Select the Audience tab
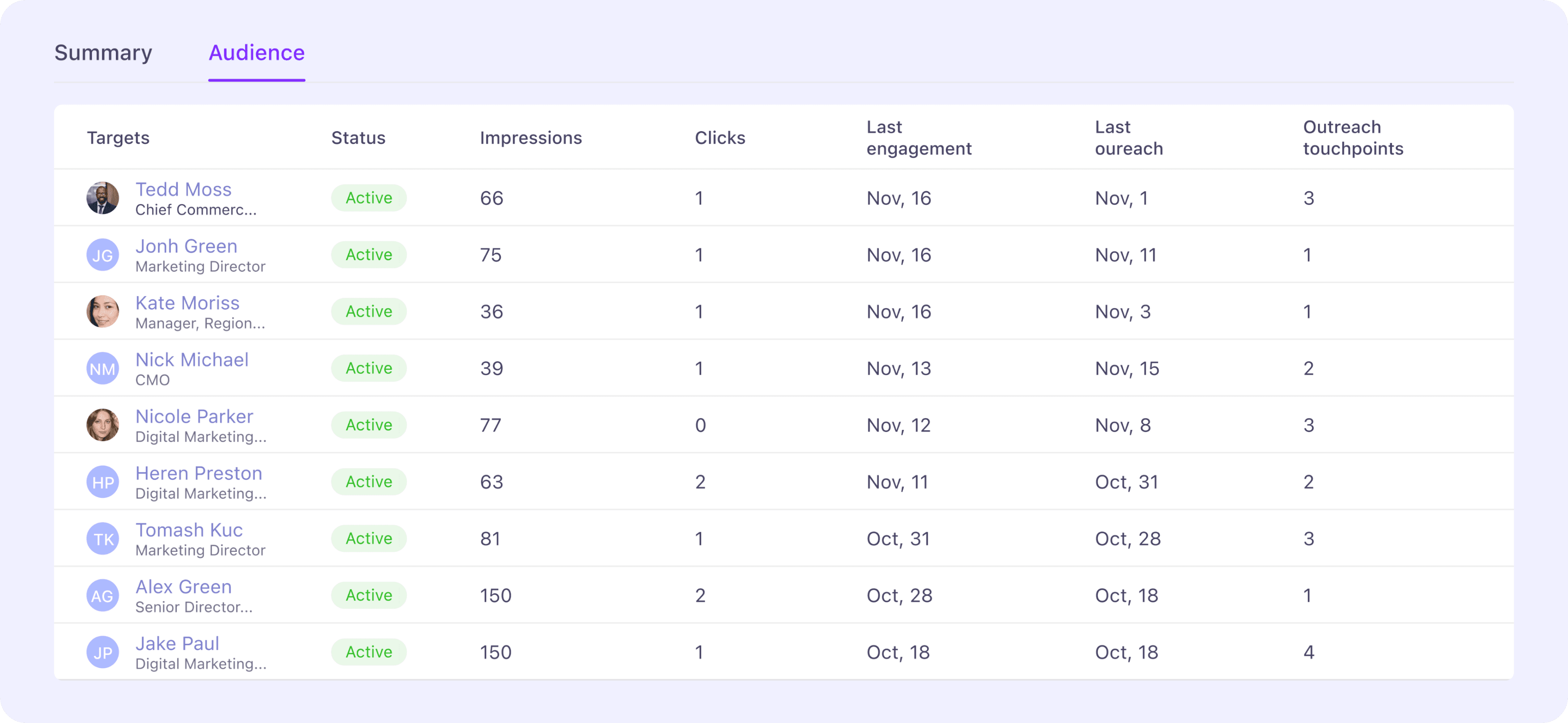Viewport: 1568px width, 723px height. coord(256,53)
